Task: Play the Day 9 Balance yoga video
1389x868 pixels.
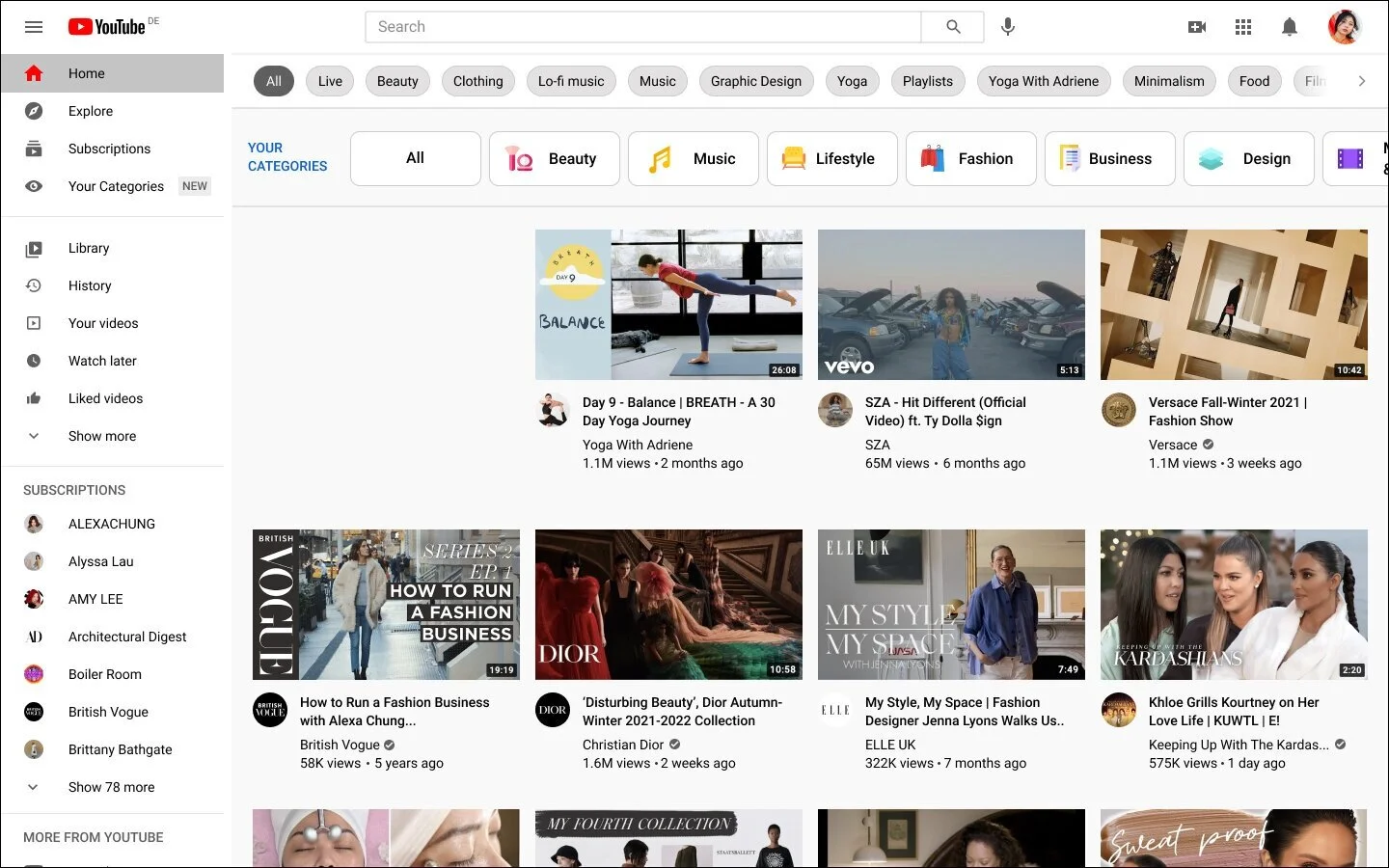Action: click(x=668, y=305)
